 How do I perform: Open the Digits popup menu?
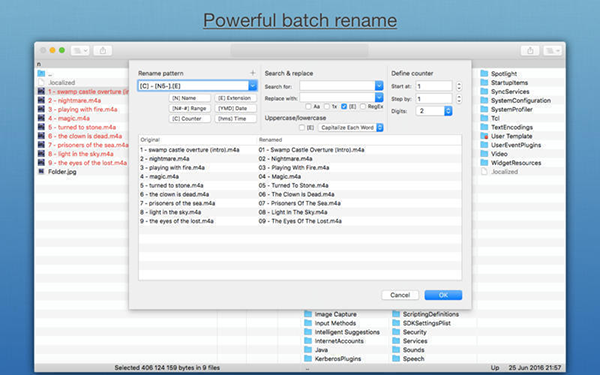(x=434, y=111)
